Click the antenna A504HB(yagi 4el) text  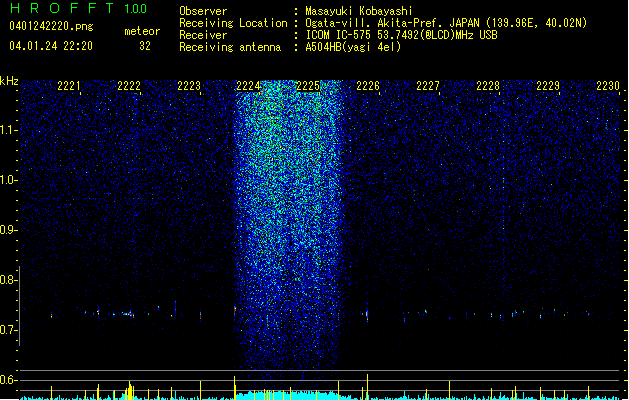(x=353, y=47)
